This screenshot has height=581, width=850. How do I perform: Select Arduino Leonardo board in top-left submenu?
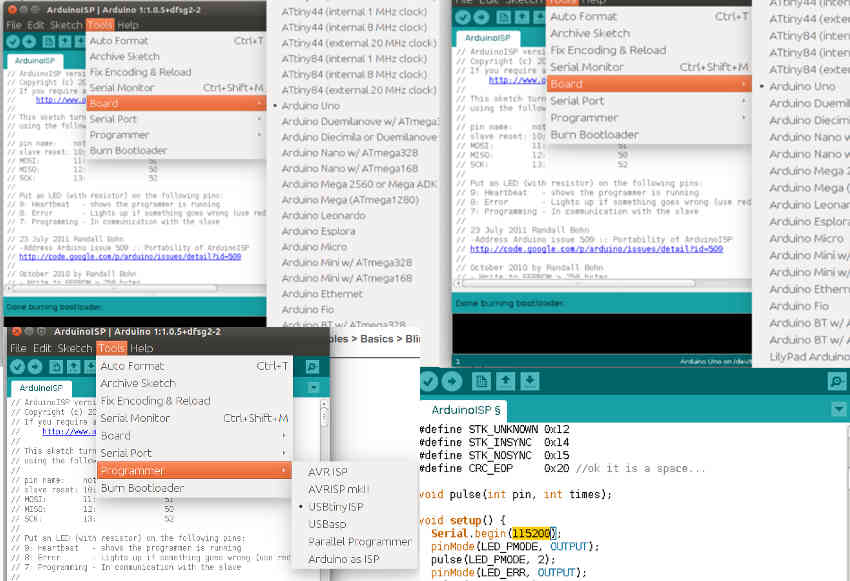(x=324, y=216)
